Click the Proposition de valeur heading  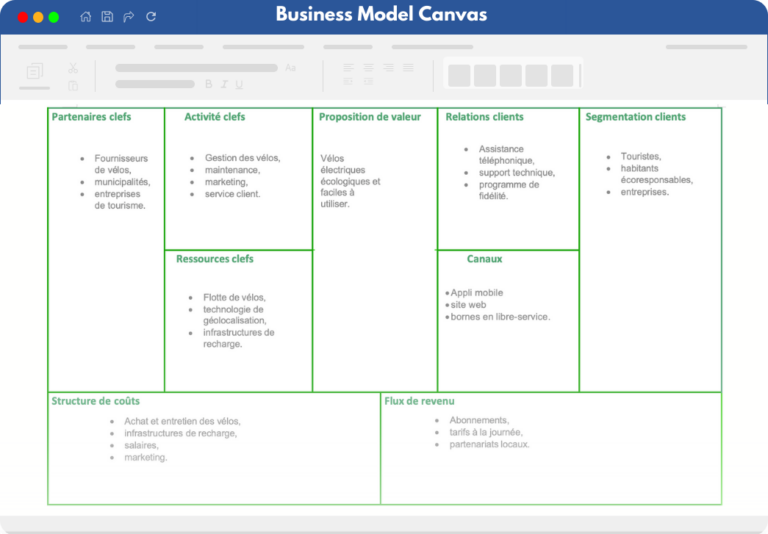click(370, 117)
